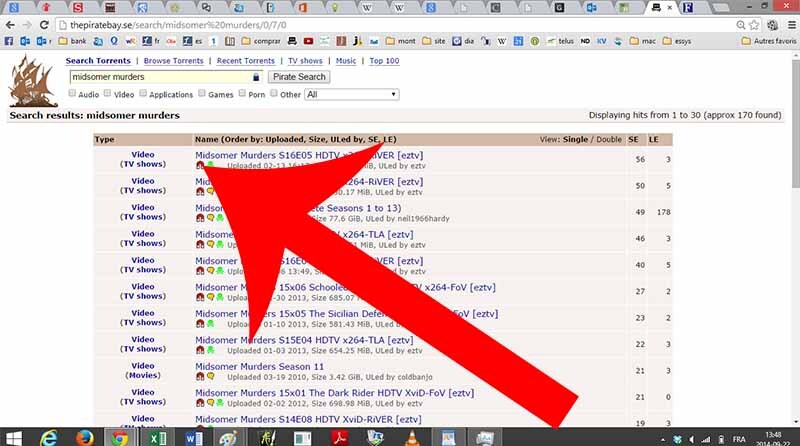This screenshot has width=800, height=446.
Task: Tick the Video checkbox
Action: [107, 93]
